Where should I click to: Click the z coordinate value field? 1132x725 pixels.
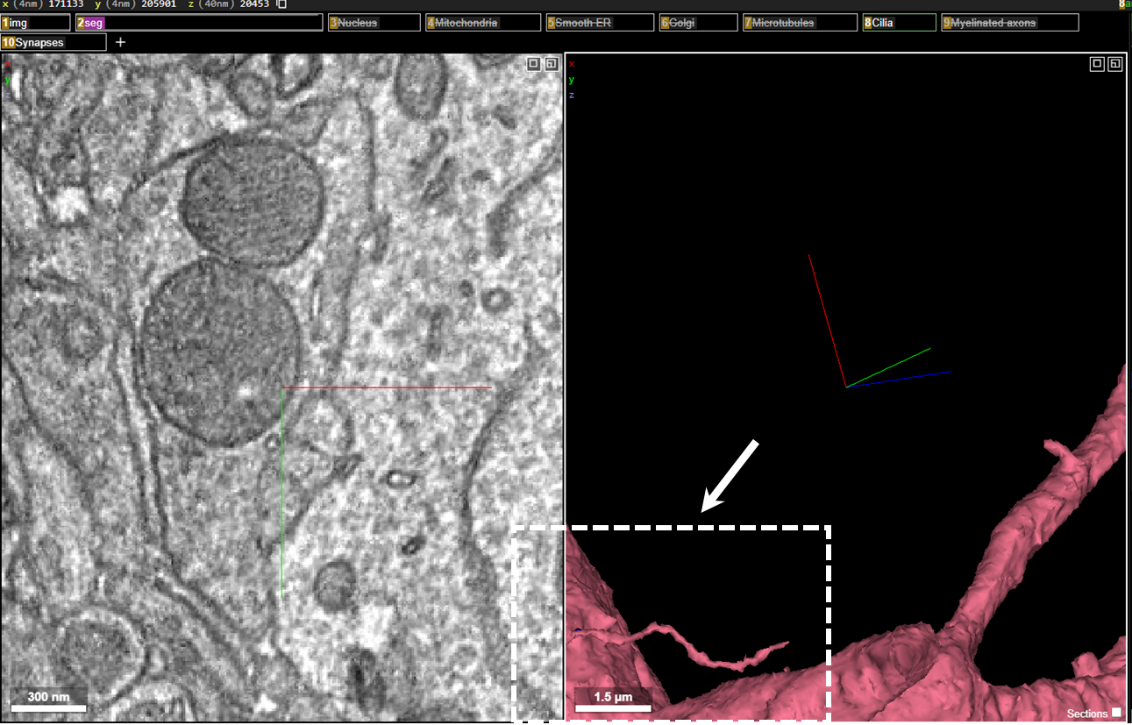pyautogui.click(x=255, y=4)
